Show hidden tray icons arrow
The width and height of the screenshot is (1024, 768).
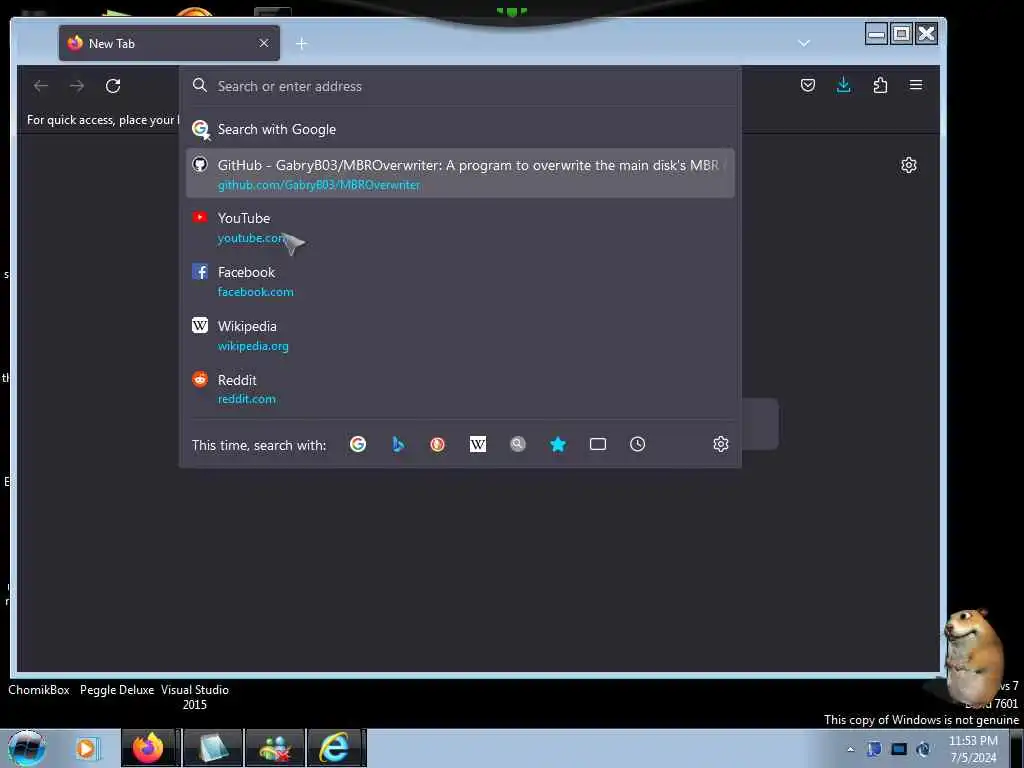pyautogui.click(x=850, y=749)
